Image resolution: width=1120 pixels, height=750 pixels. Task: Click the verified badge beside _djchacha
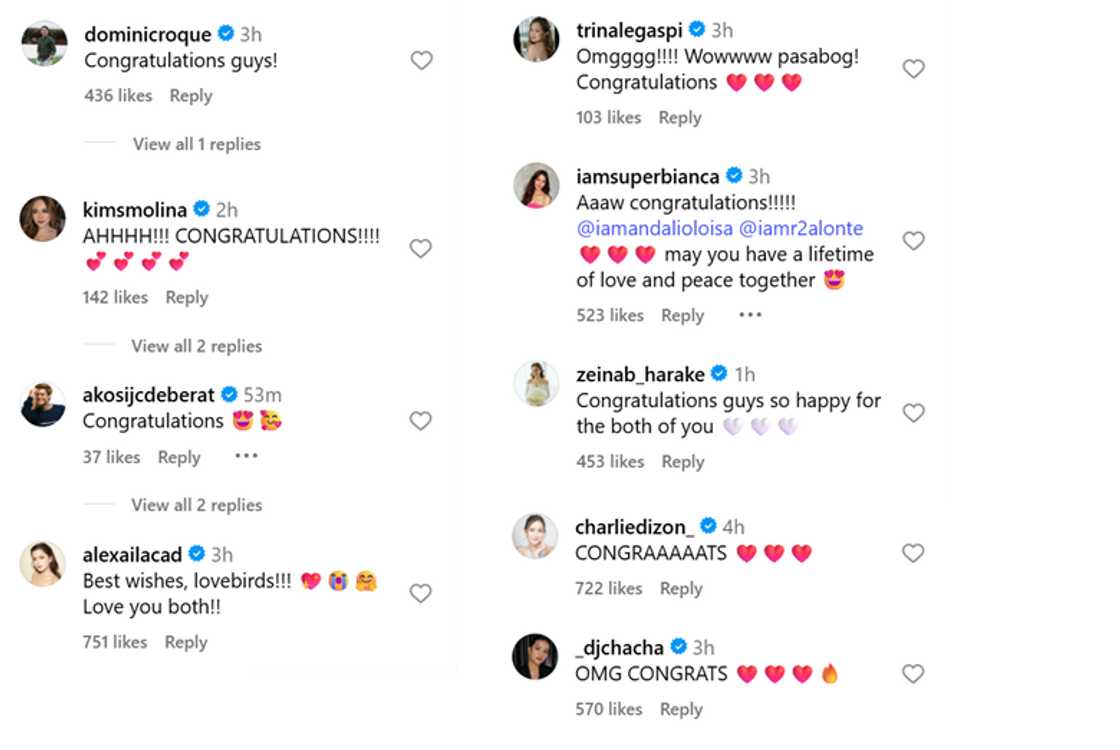(681, 647)
